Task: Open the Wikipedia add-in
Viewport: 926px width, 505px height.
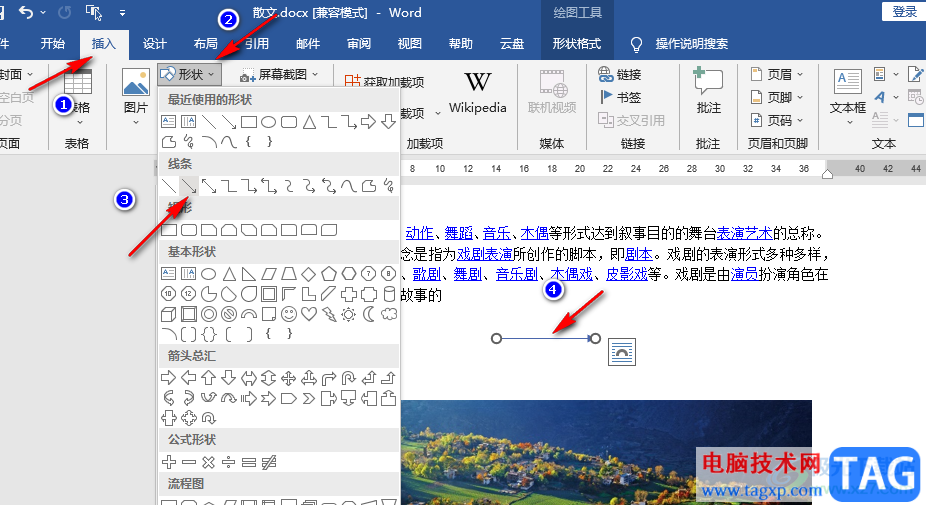Action: [477, 92]
